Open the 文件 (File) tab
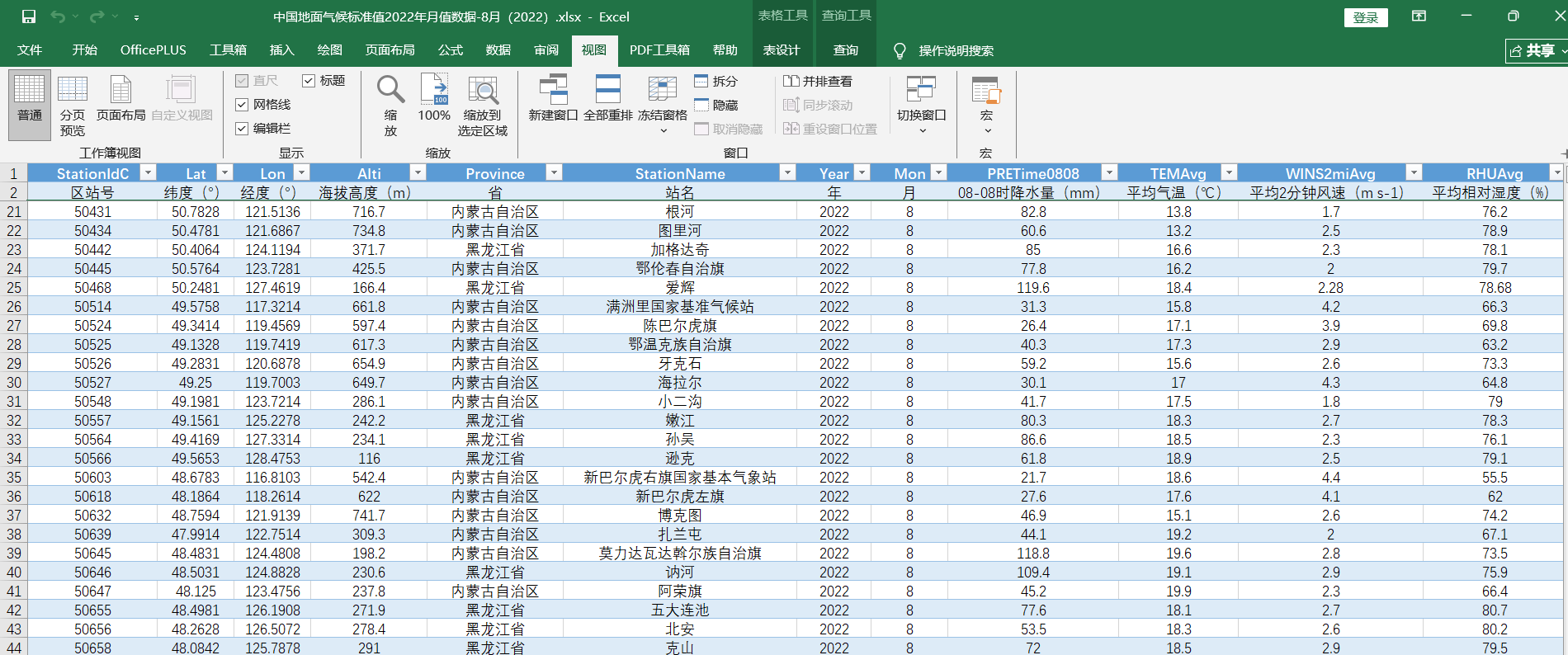 (30, 50)
